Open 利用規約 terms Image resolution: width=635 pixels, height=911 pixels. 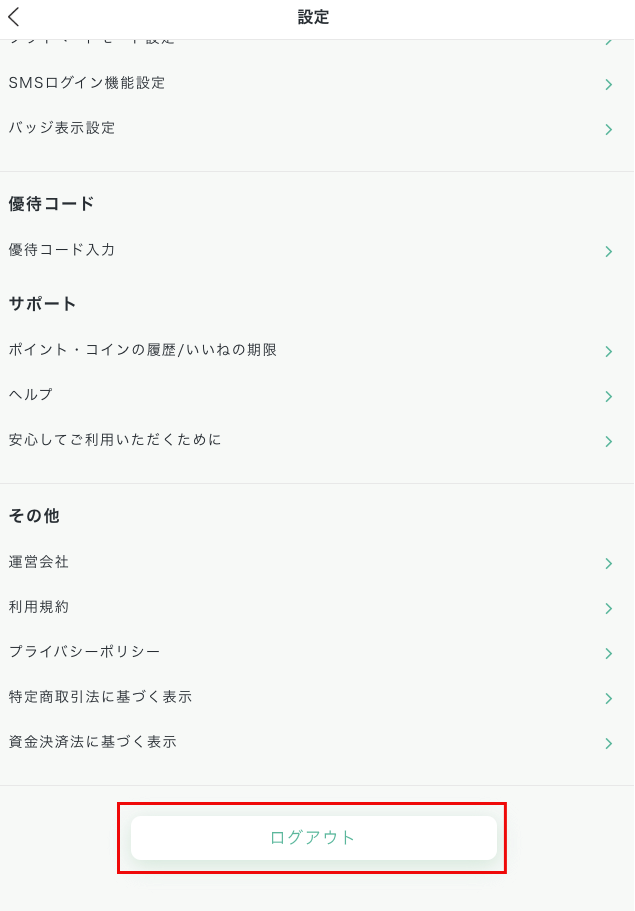[39, 607]
